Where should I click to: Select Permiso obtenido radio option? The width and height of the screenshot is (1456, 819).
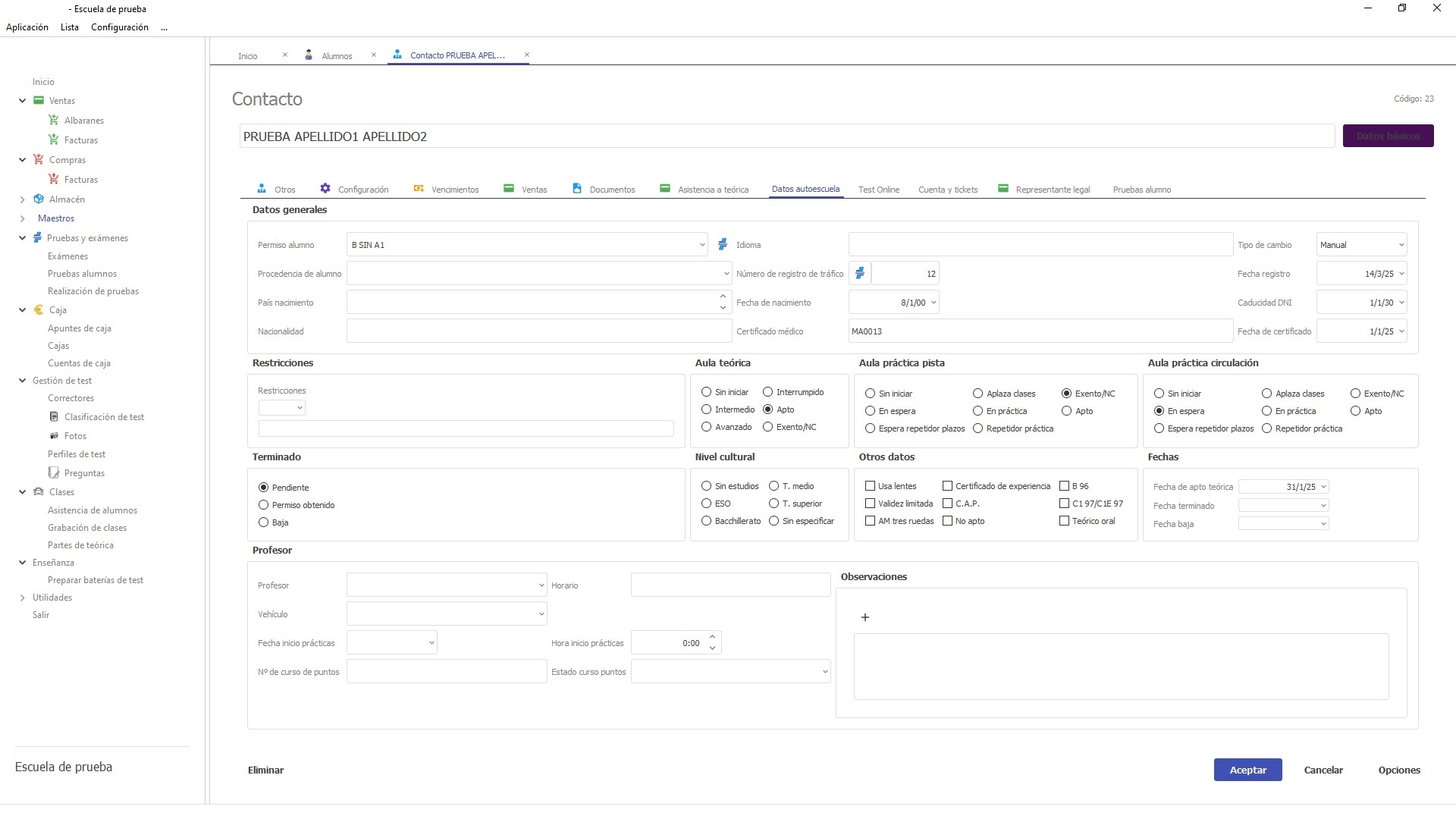coord(264,505)
